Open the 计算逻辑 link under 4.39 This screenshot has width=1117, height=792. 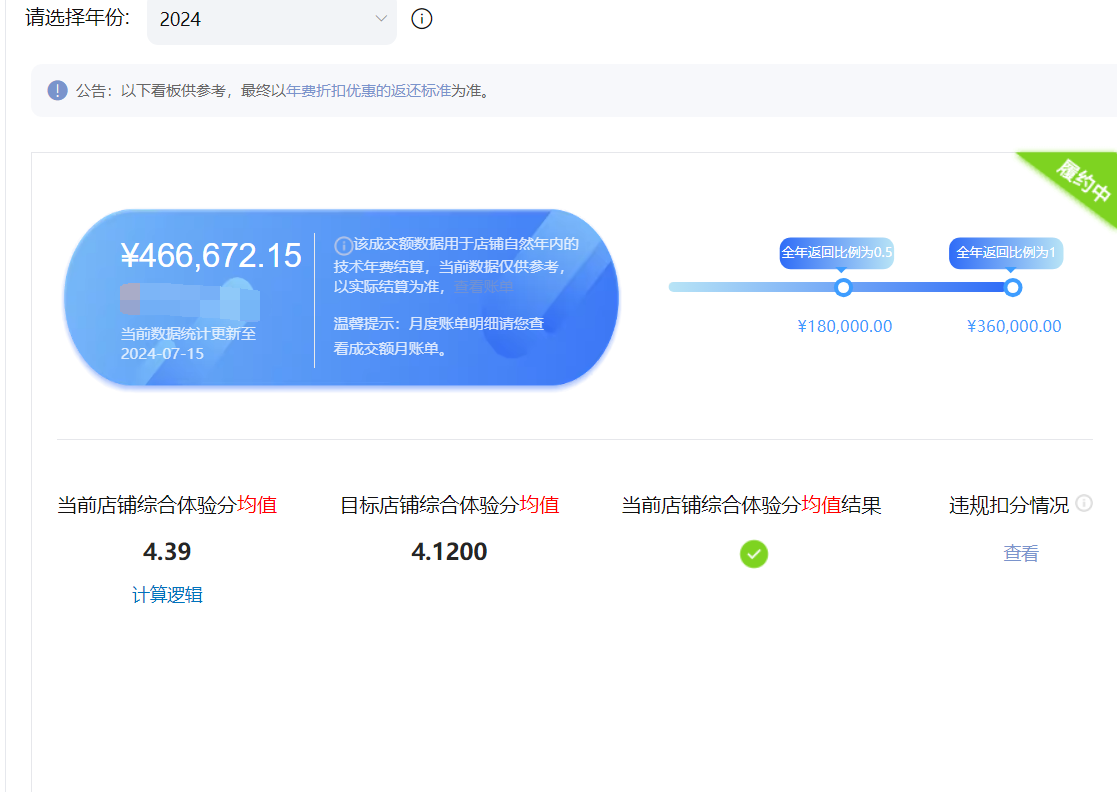[x=167, y=595]
